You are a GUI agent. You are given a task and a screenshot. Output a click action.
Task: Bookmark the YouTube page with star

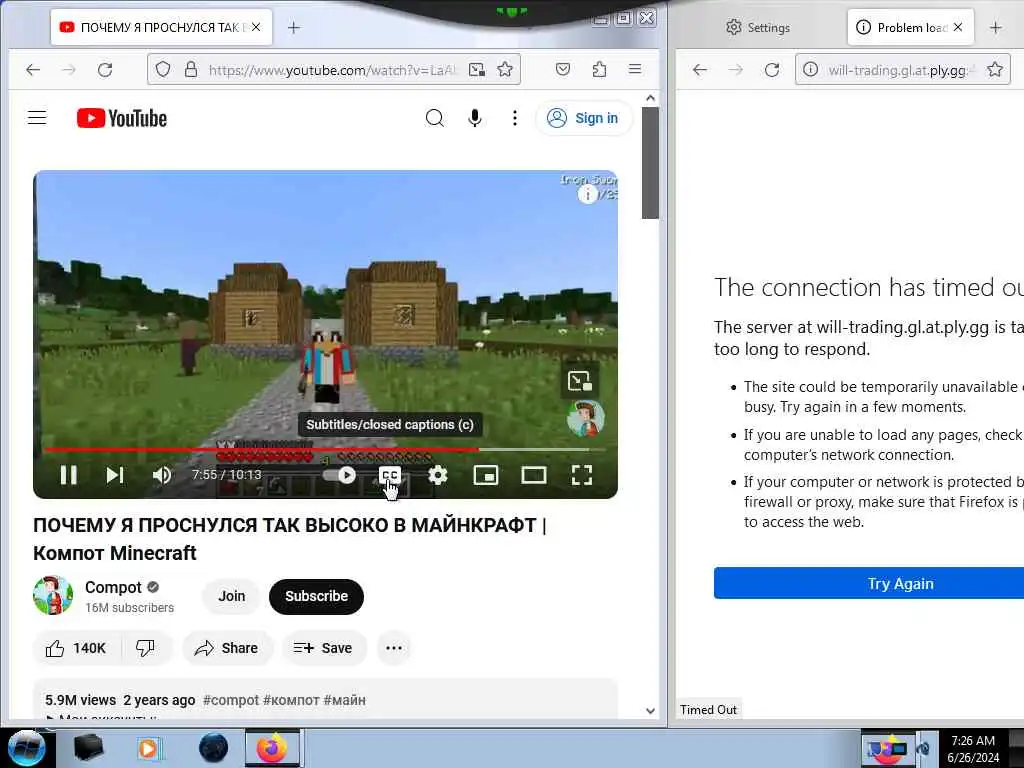tap(505, 69)
